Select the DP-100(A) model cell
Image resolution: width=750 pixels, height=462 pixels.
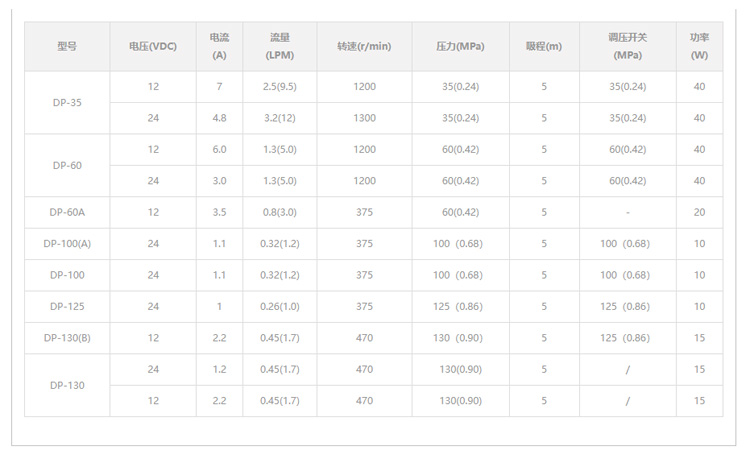tap(67, 244)
